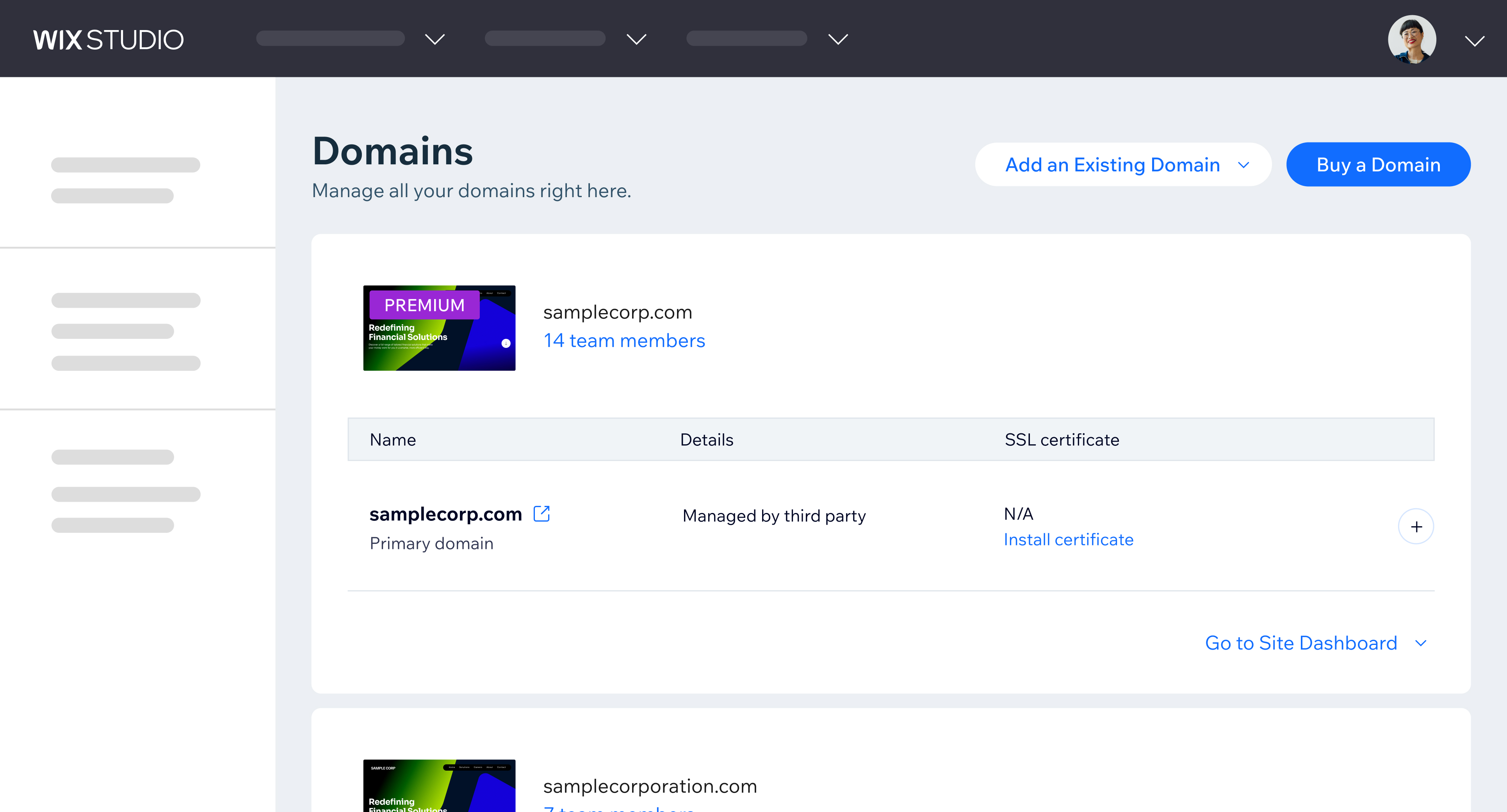Open Go to Site Dashboard dropdown
Viewport: 1507px width, 812px height.
coord(1316,643)
